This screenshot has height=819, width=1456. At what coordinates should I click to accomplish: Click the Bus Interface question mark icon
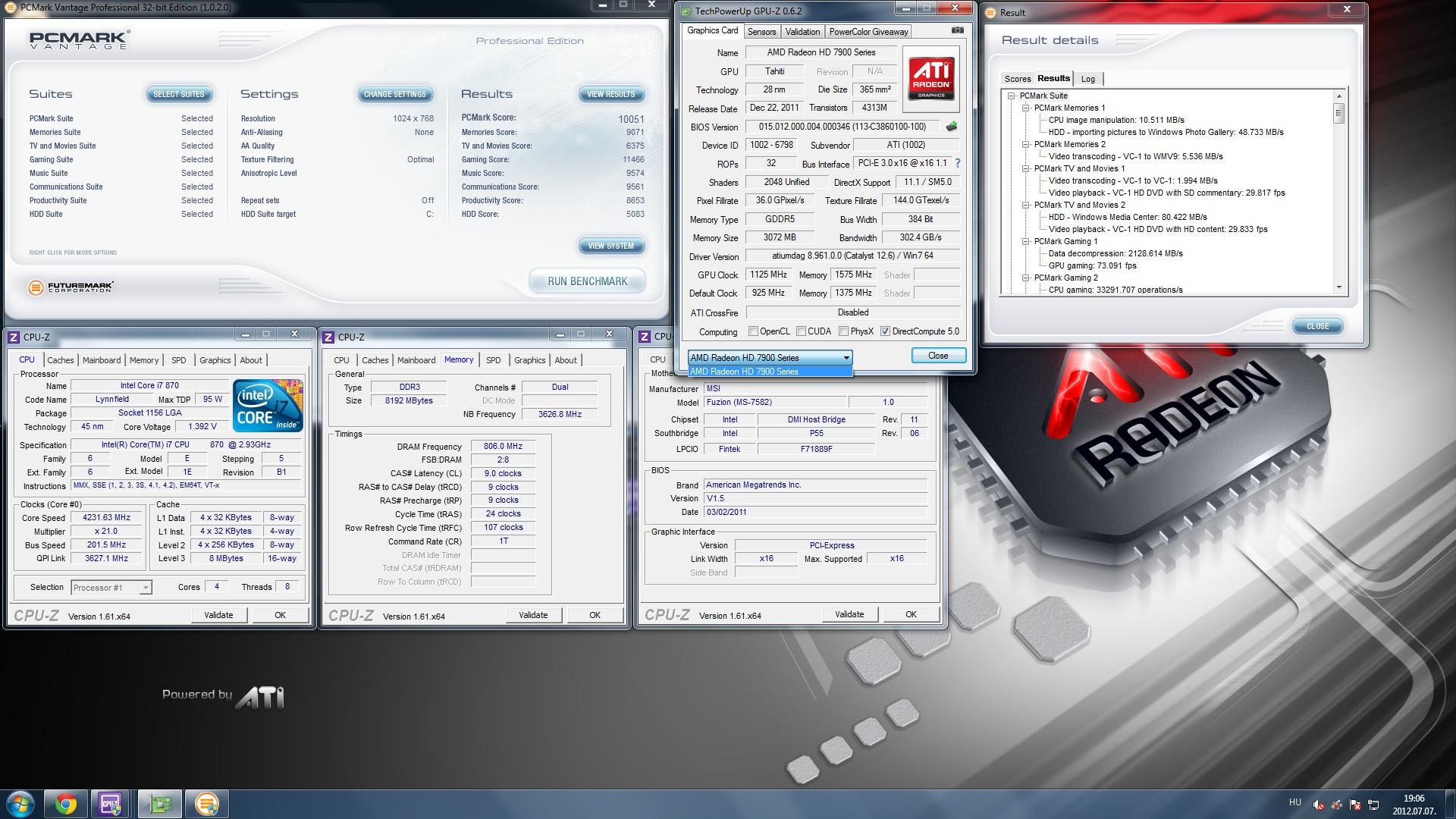pyautogui.click(x=958, y=163)
